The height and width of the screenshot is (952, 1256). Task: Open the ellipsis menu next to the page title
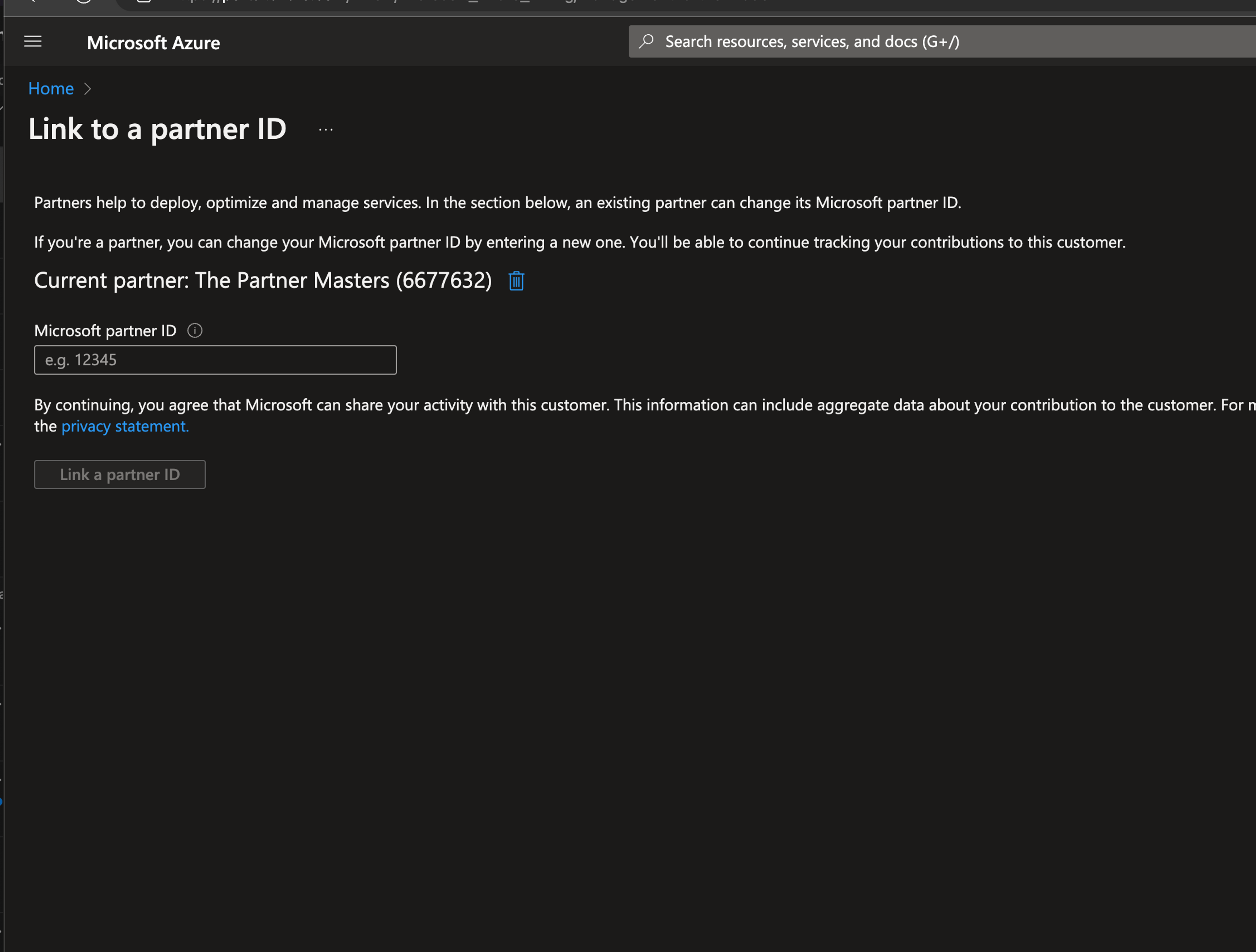pos(326,130)
